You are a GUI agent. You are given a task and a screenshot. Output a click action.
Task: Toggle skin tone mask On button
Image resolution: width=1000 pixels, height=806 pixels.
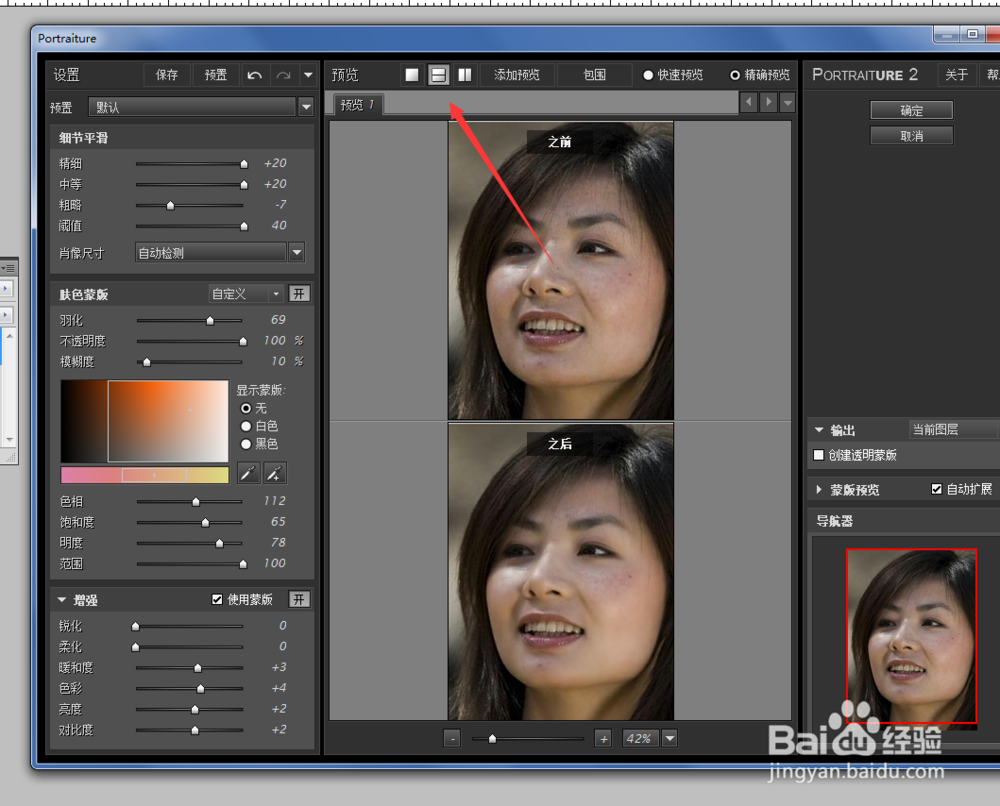(299, 294)
